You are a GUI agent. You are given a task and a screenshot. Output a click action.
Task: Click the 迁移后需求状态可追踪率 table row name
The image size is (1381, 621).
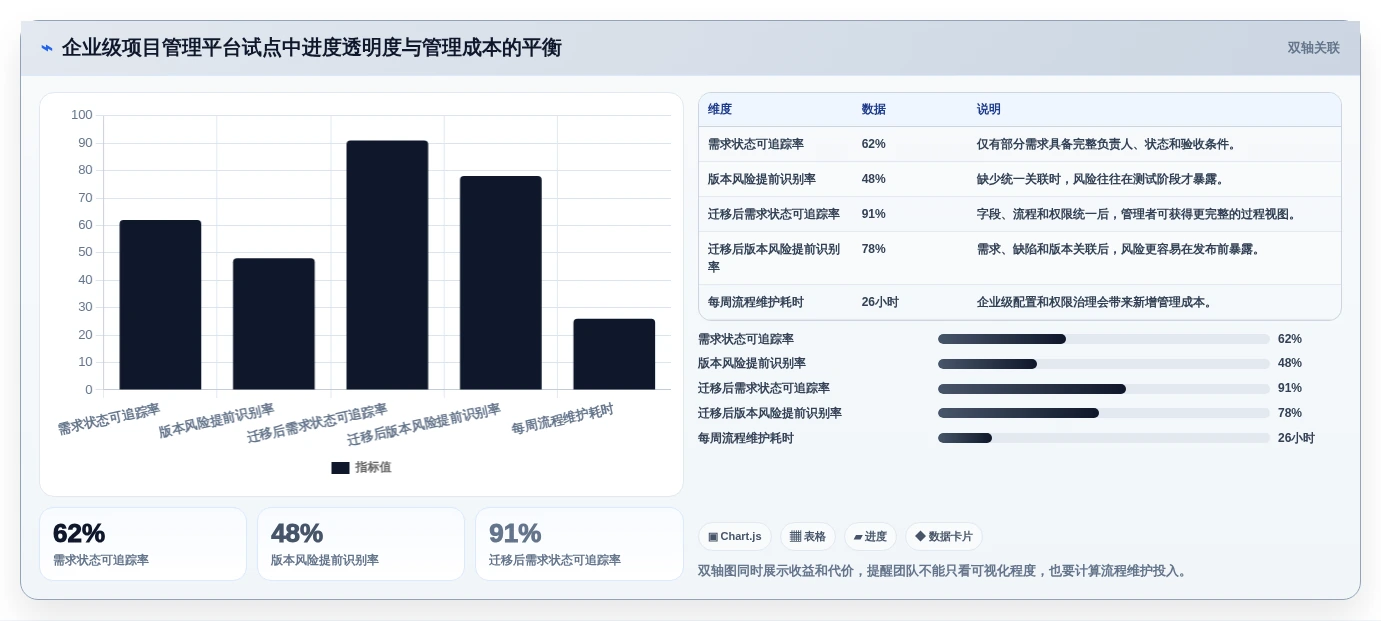pyautogui.click(x=774, y=214)
